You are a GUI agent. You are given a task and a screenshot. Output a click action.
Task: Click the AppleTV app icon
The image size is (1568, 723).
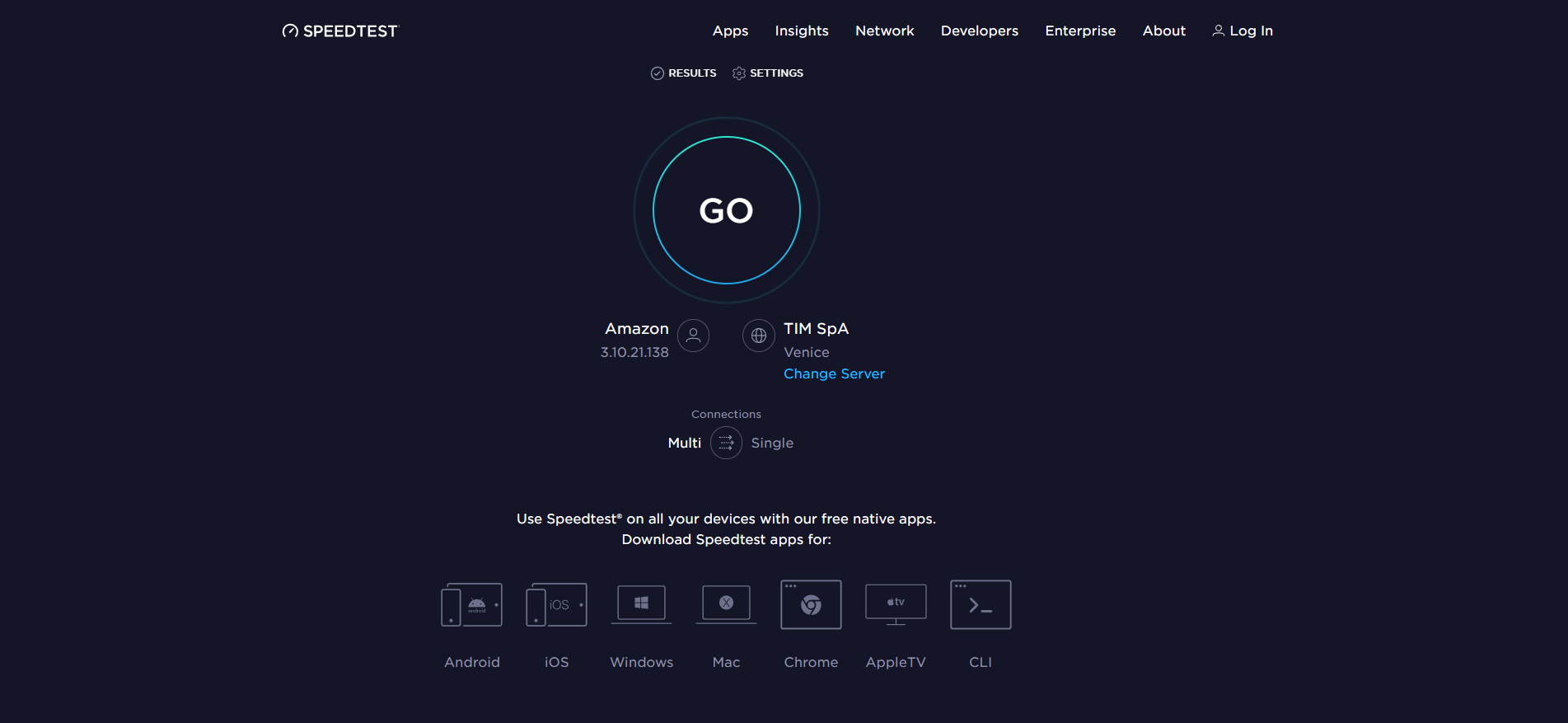point(896,604)
